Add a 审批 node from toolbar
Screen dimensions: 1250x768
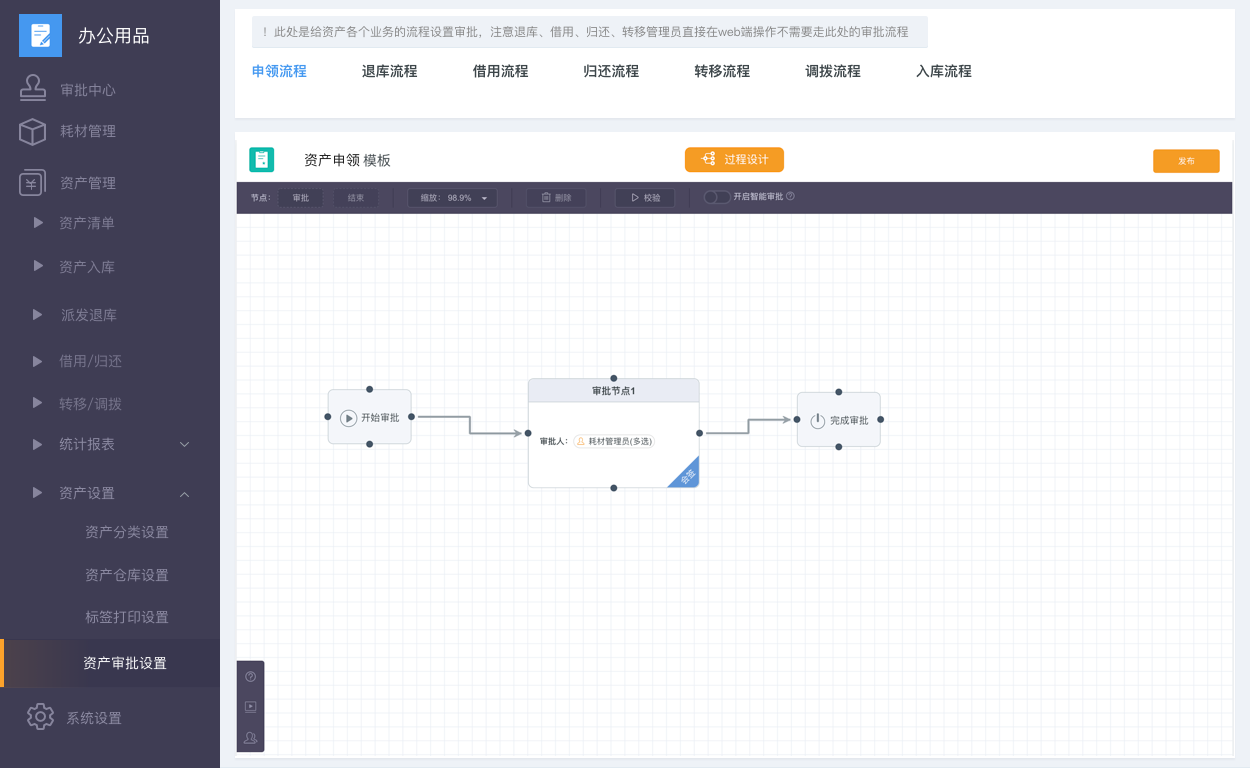(x=300, y=198)
